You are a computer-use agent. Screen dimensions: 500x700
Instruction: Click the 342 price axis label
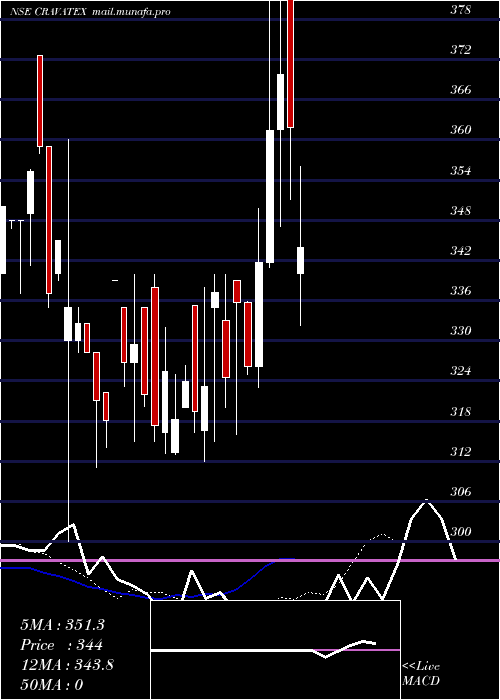click(x=460, y=251)
